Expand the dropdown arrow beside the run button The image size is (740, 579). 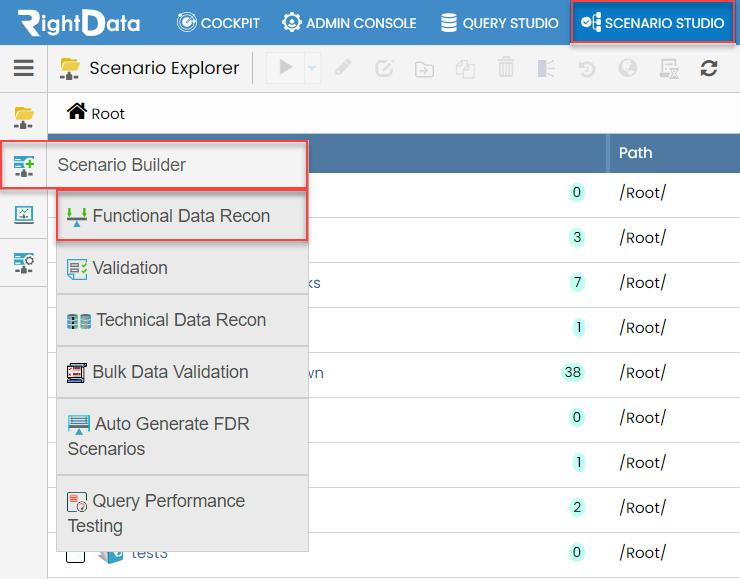tap(312, 68)
